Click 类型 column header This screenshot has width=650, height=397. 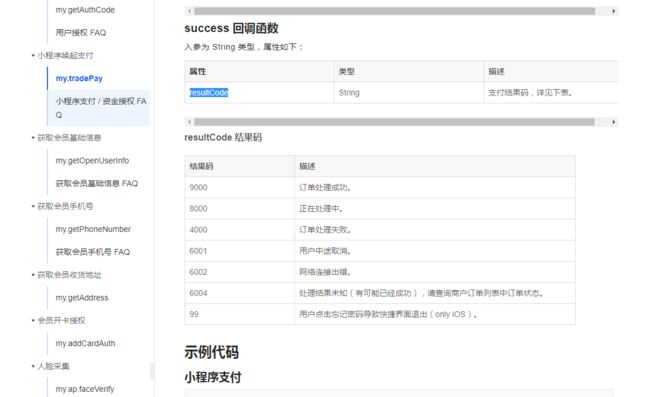409,71
